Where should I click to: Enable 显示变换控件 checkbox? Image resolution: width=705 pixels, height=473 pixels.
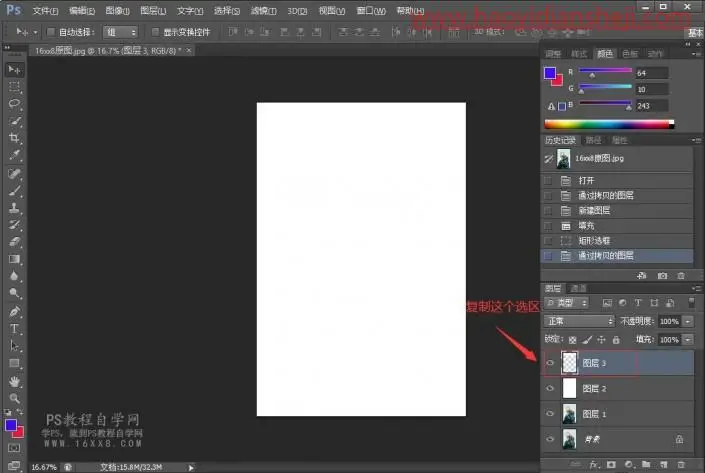[x=155, y=32]
